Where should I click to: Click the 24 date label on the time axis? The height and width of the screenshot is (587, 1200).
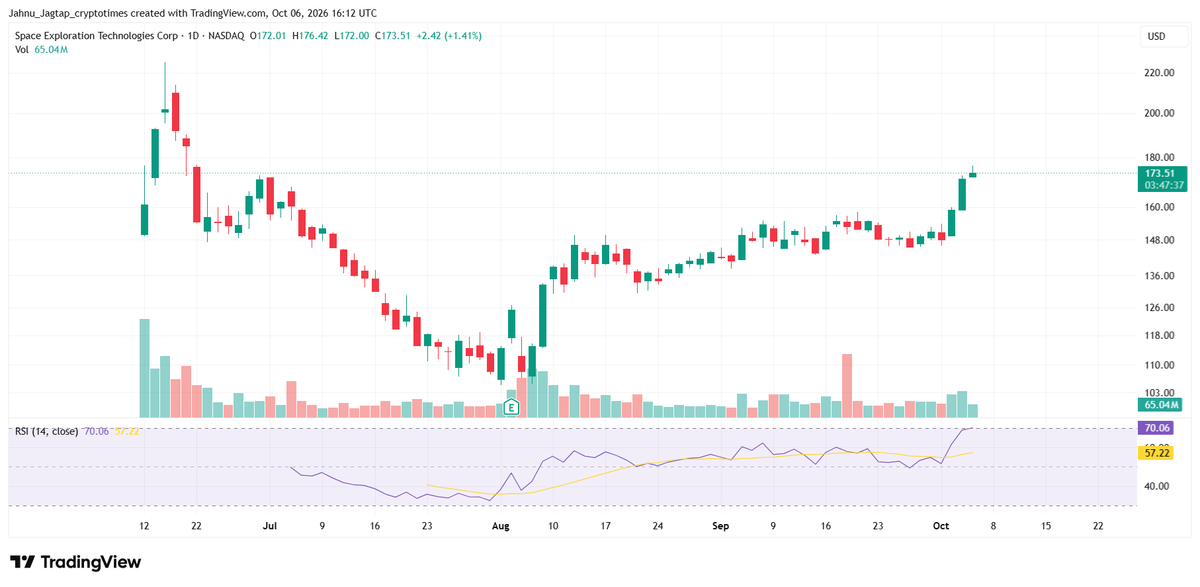coord(658,525)
